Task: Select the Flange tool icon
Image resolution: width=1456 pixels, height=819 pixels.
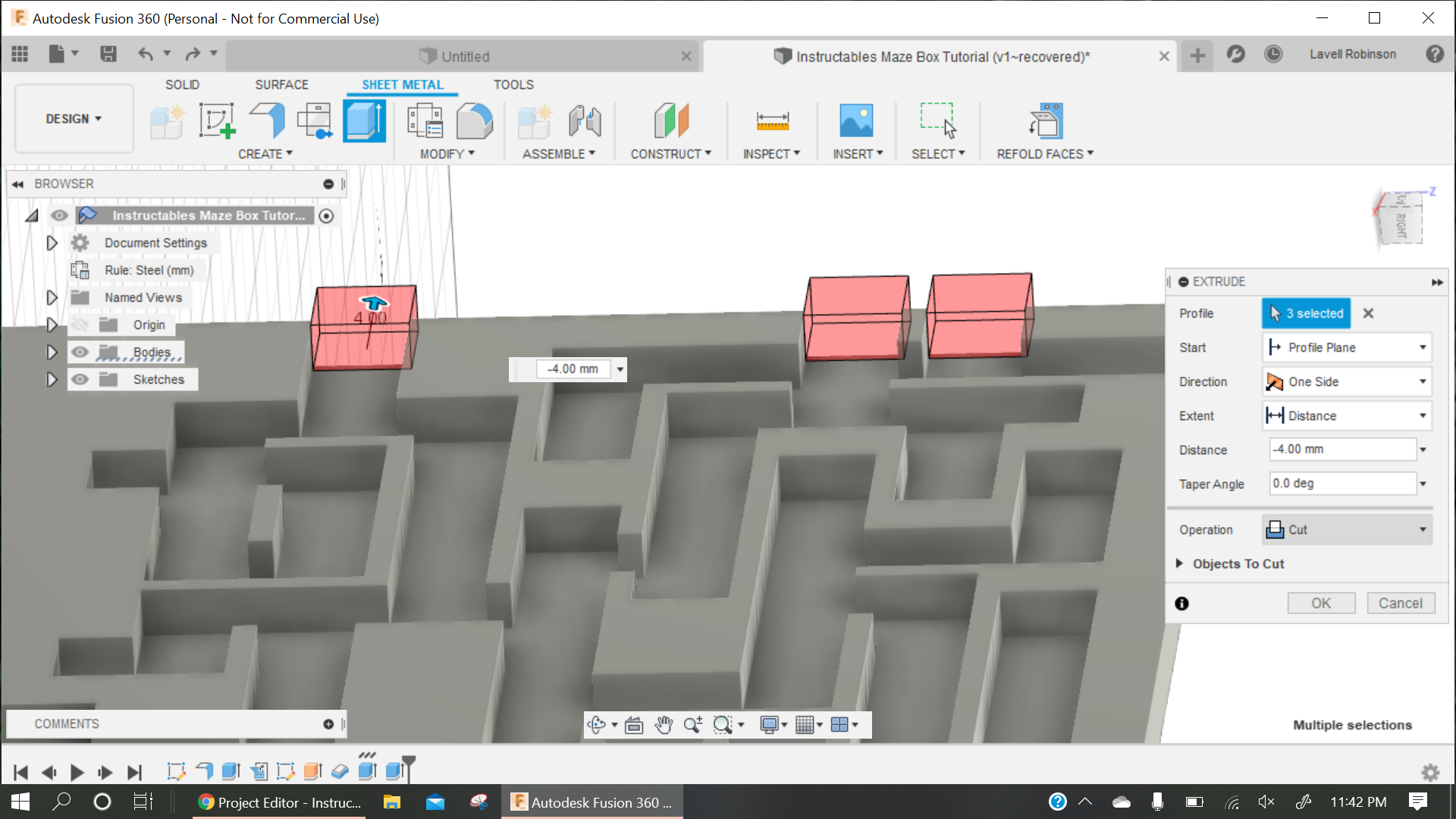Action: coord(266,121)
